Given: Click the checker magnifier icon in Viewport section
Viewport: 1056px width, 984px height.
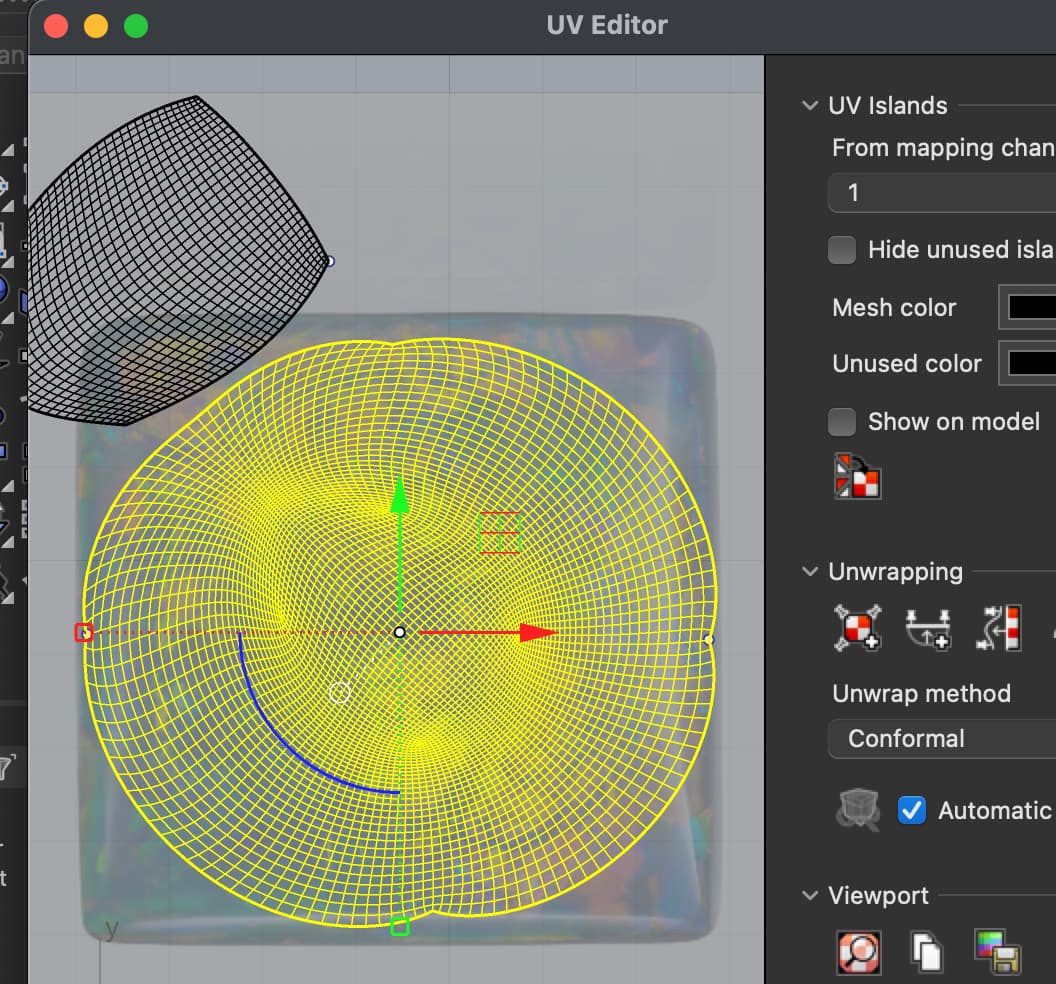Looking at the screenshot, I should [x=857, y=952].
